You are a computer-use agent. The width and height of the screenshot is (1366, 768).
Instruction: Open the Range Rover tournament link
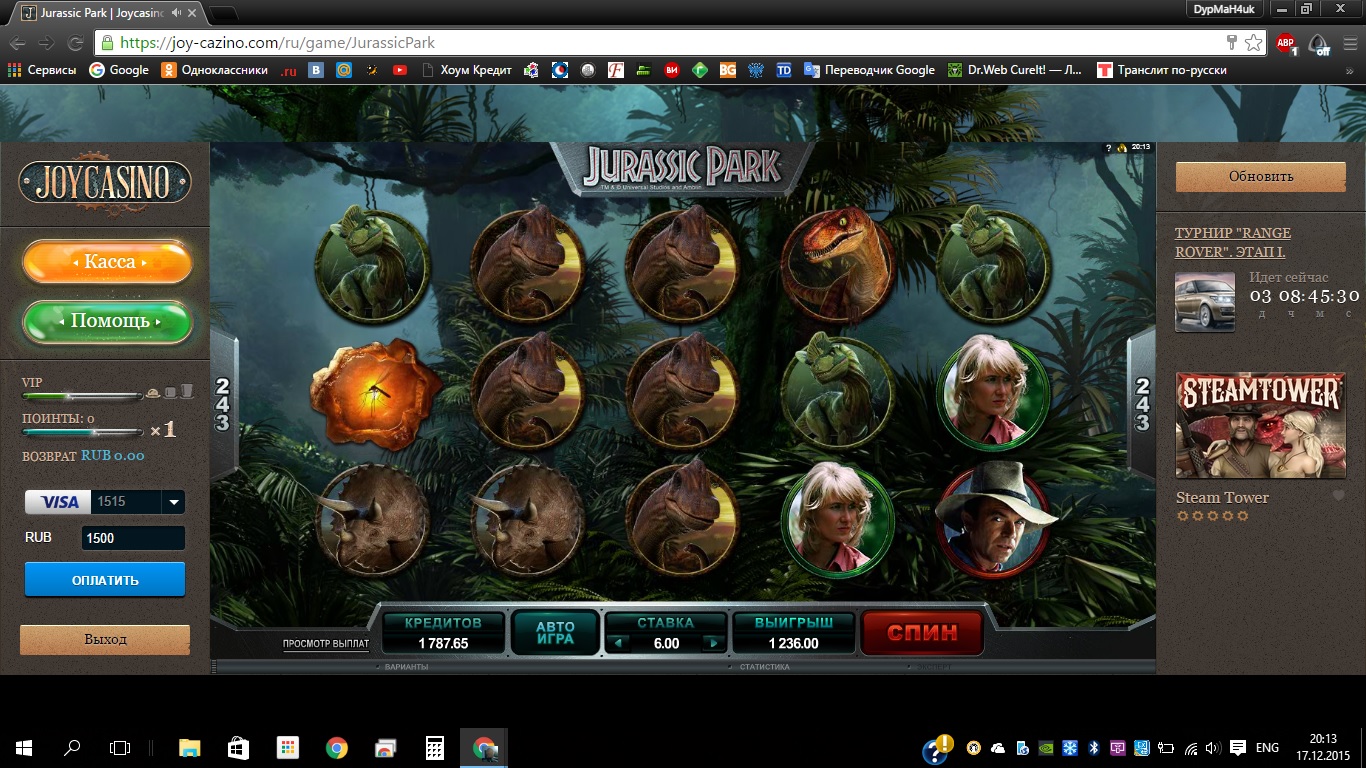click(1233, 242)
